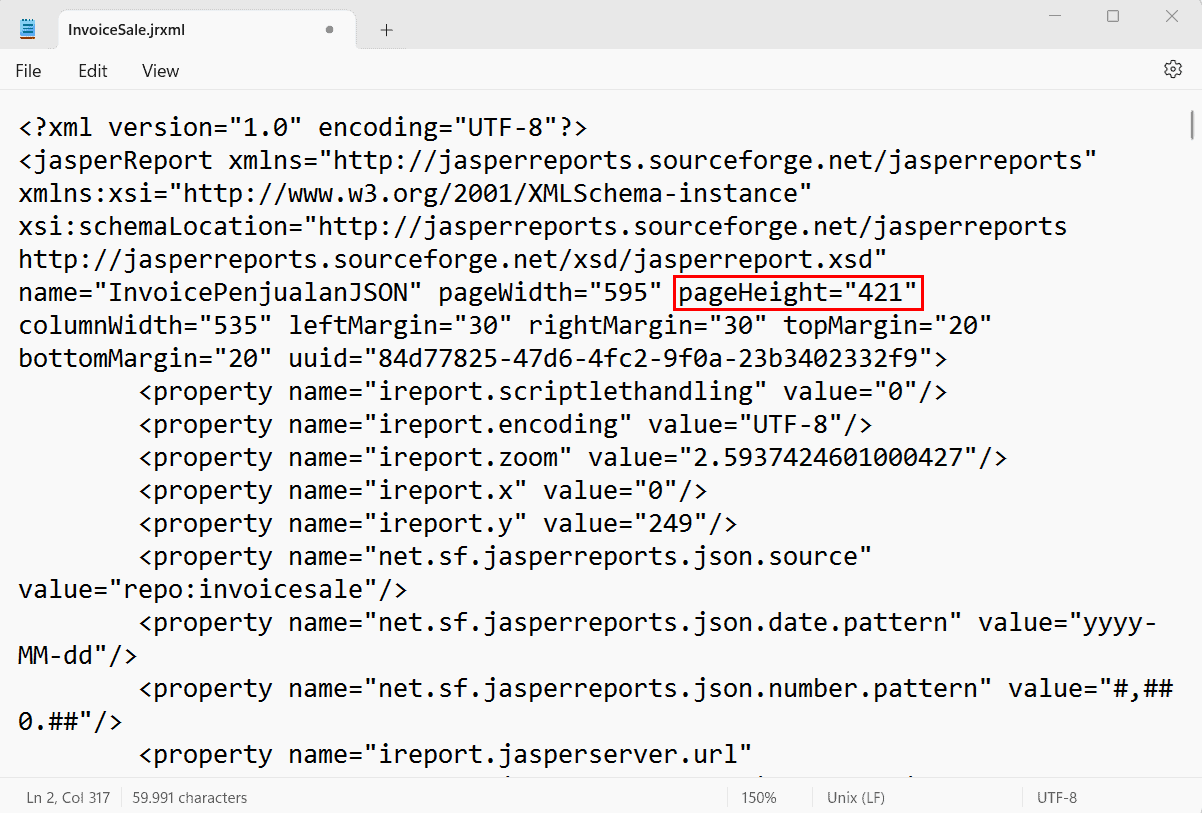The image size is (1202, 813).
Task: Click the json.date.pattern property line
Action: pos(648,623)
